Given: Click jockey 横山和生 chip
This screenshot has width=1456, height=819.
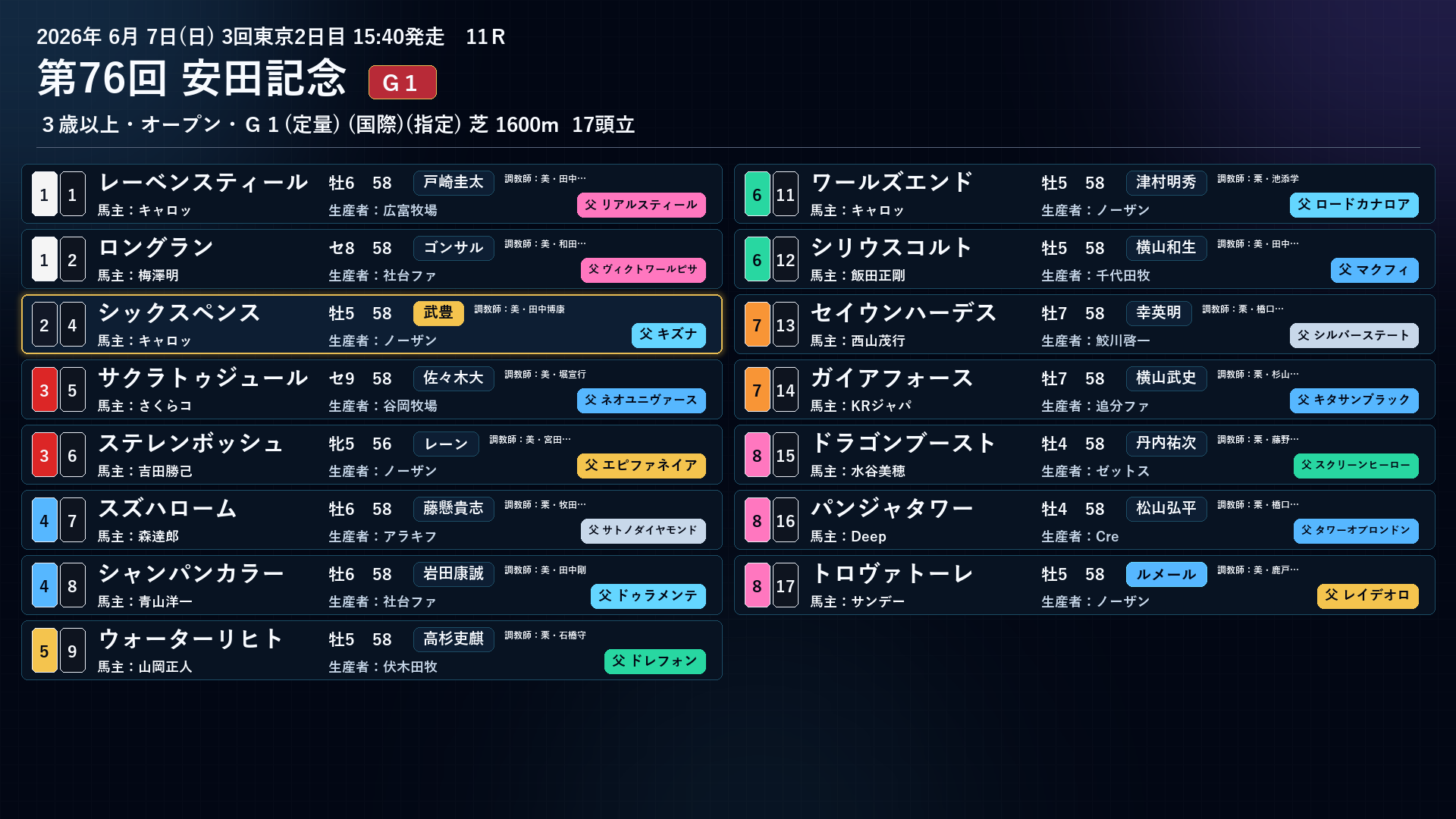Looking at the screenshot, I should tap(1166, 248).
